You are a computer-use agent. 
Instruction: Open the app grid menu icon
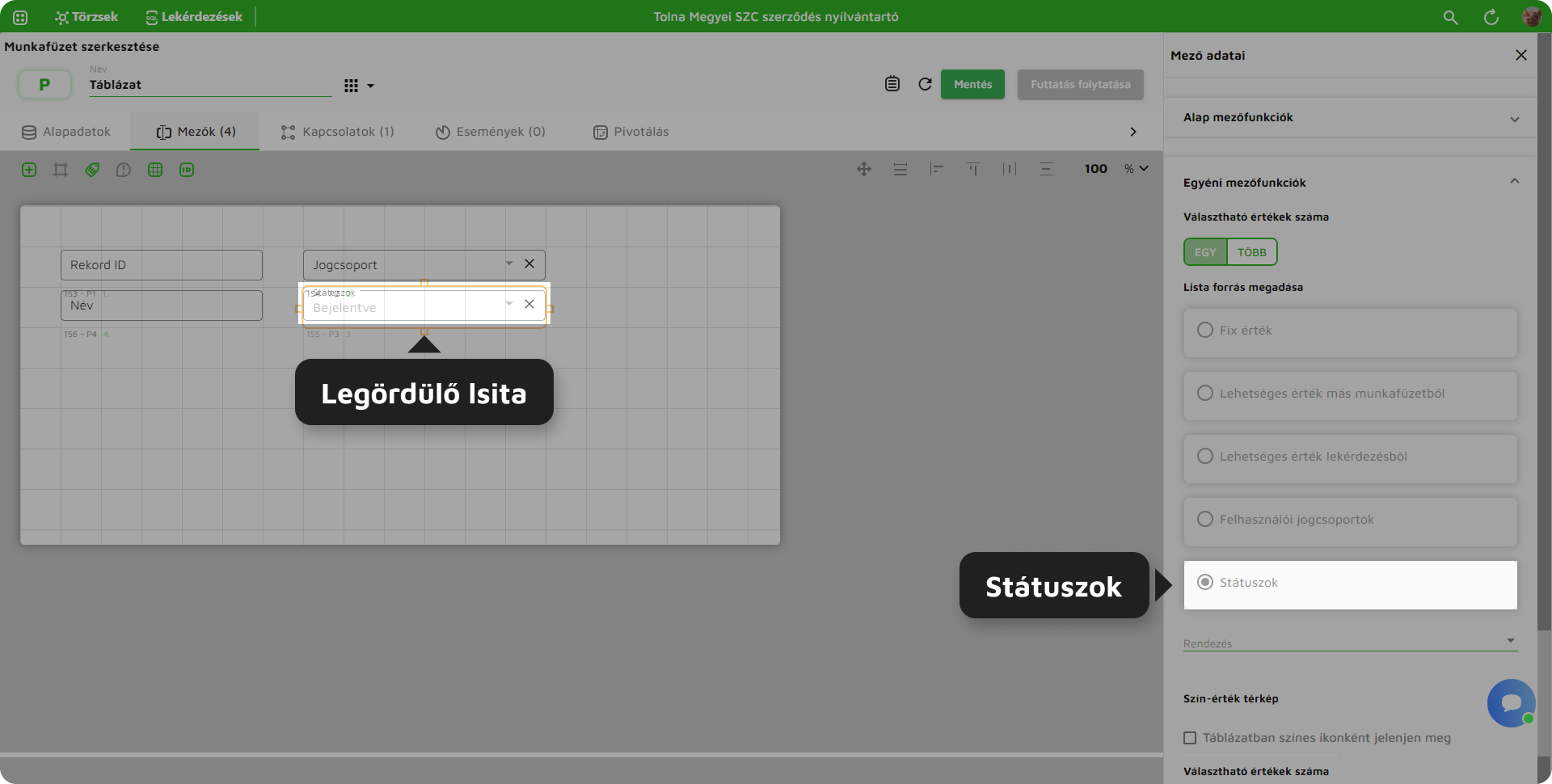click(x=20, y=17)
